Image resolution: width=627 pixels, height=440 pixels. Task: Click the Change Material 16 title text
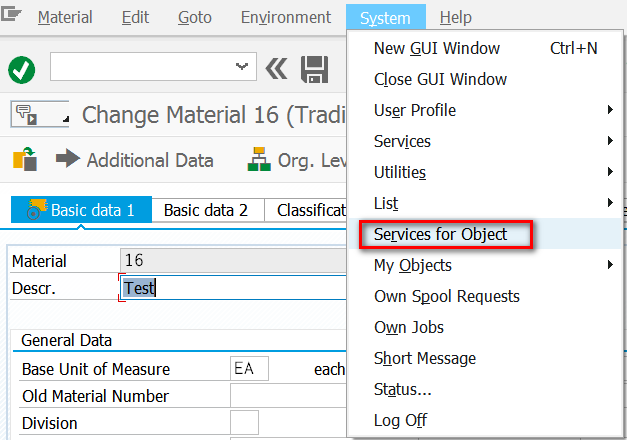click(214, 115)
